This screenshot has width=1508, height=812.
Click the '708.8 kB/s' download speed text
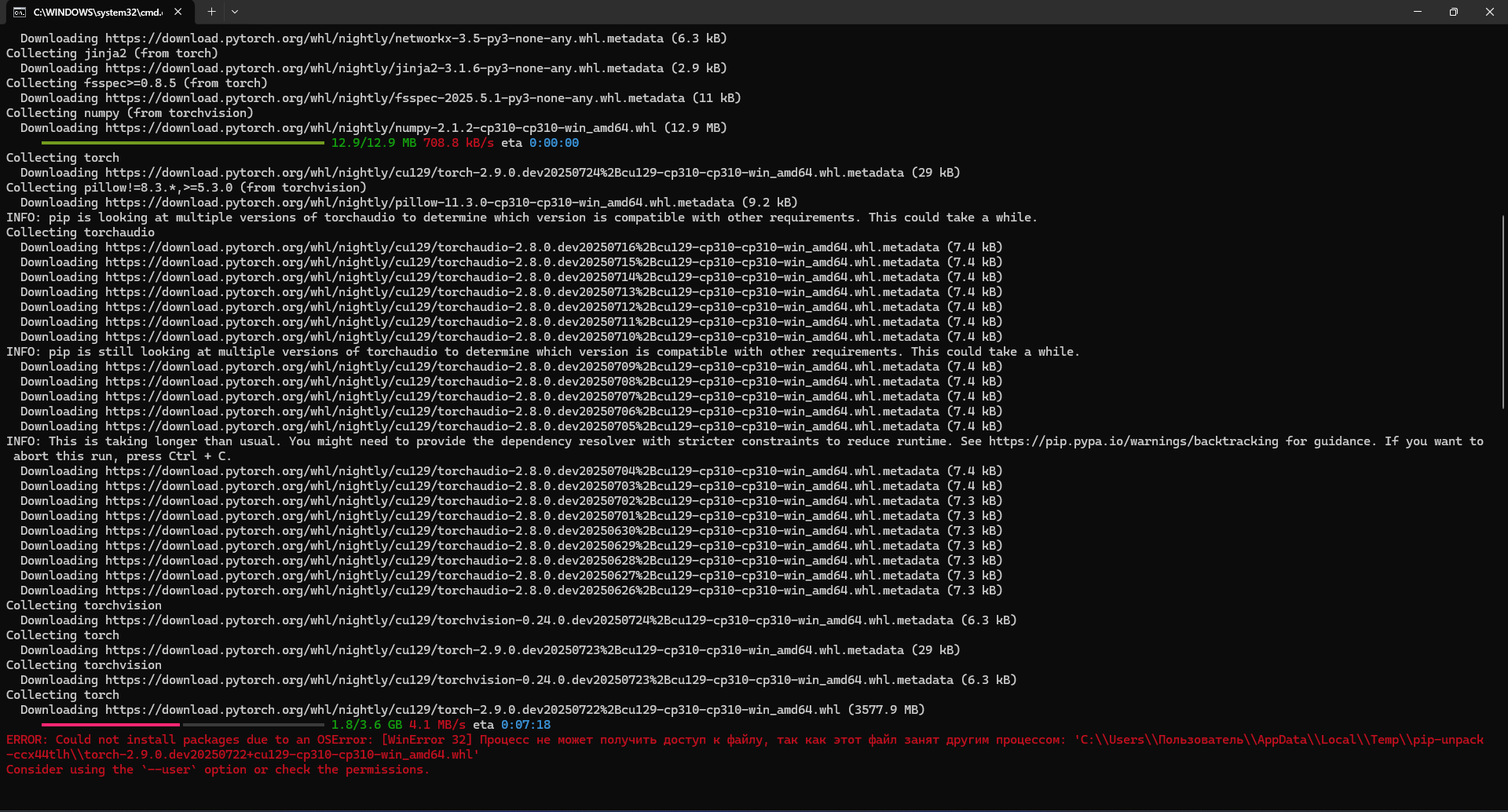click(459, 143)
